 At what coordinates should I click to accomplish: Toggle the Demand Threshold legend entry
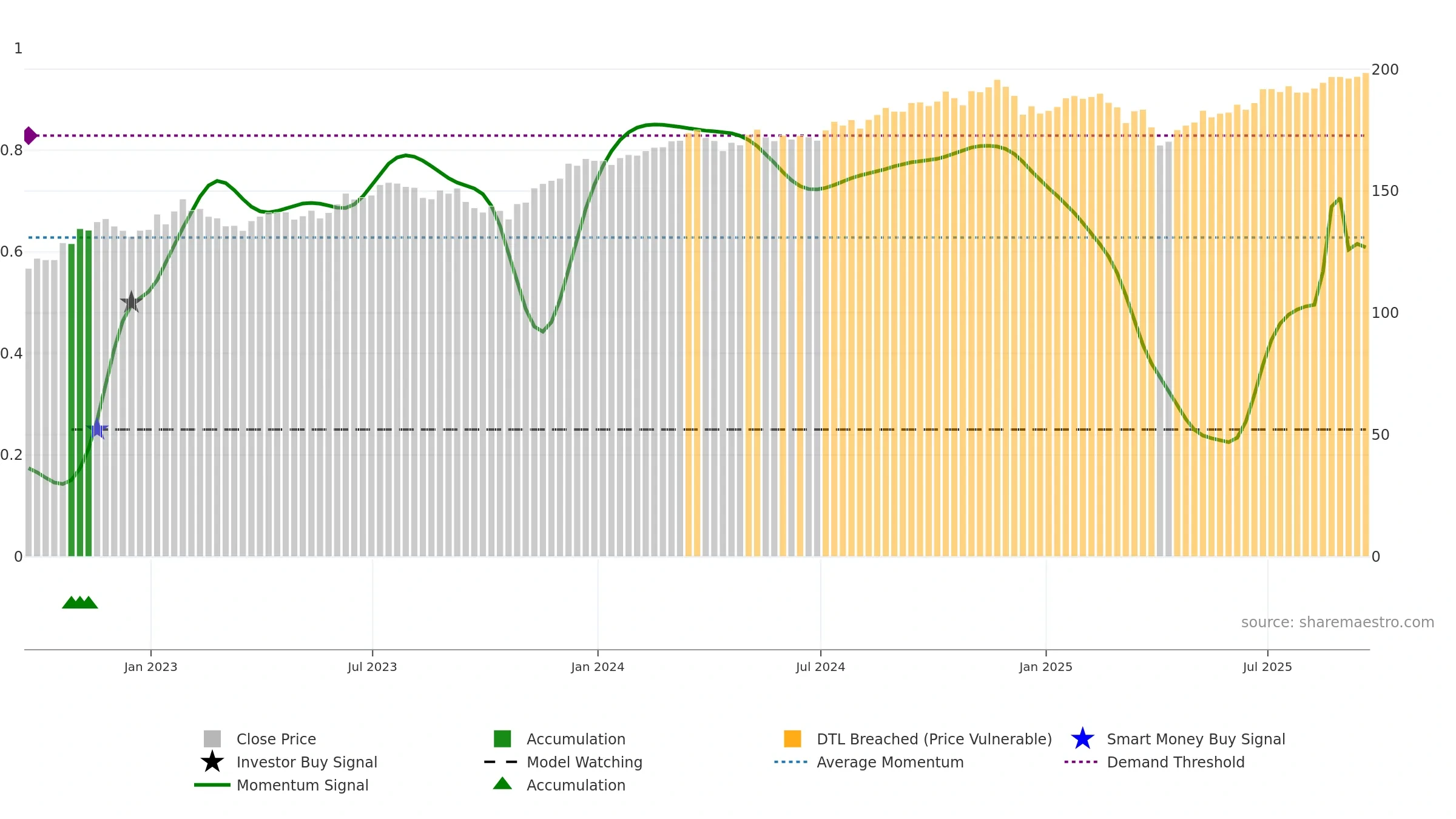click(1154, 762)
